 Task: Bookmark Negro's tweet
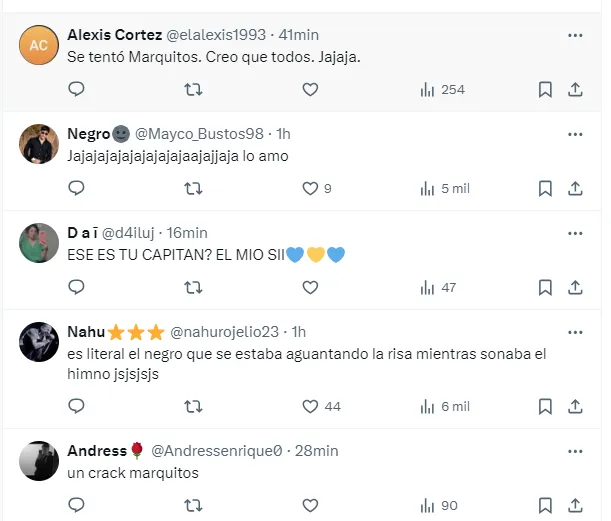pos(545,188)
